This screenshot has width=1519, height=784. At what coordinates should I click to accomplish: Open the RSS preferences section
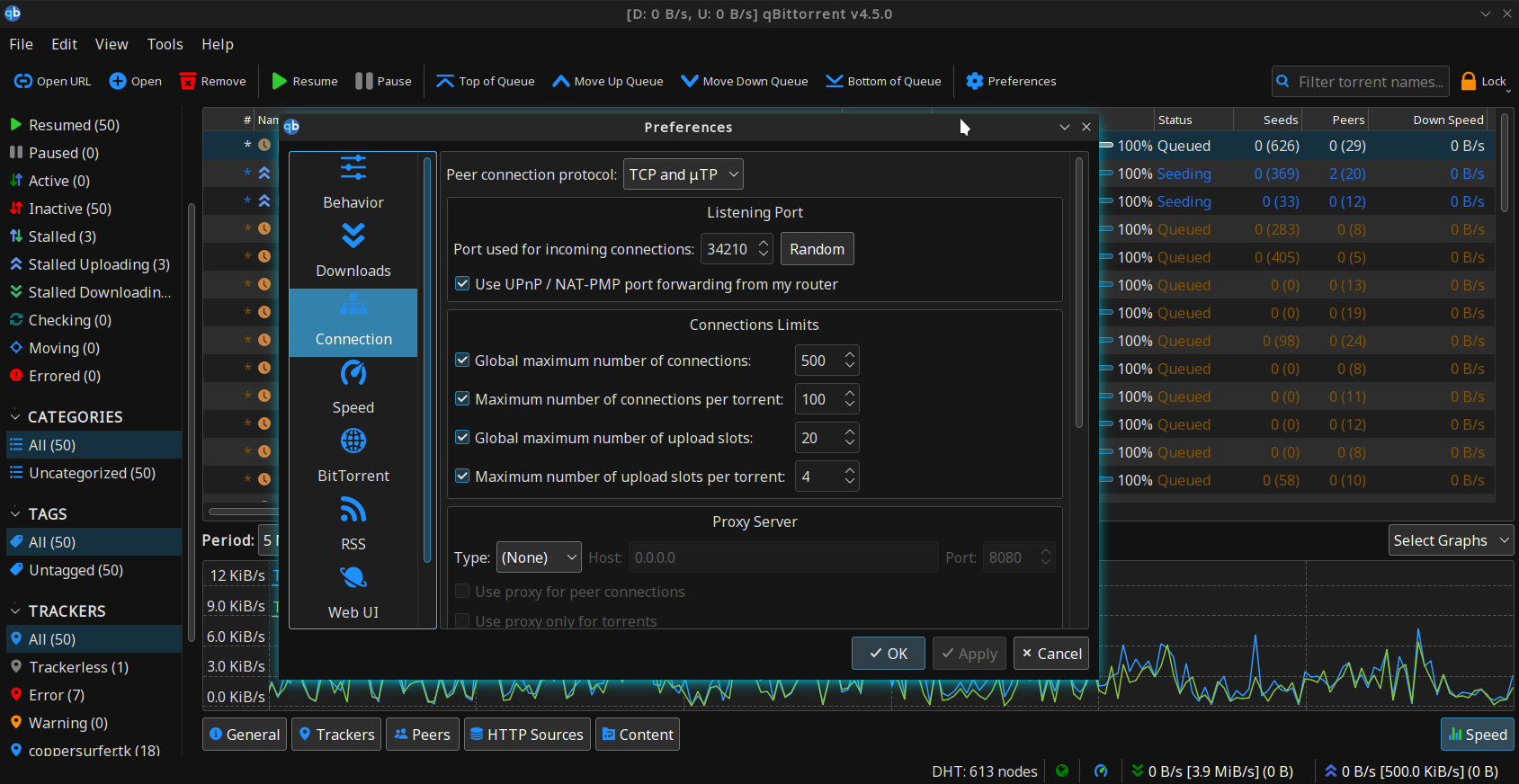353,526
